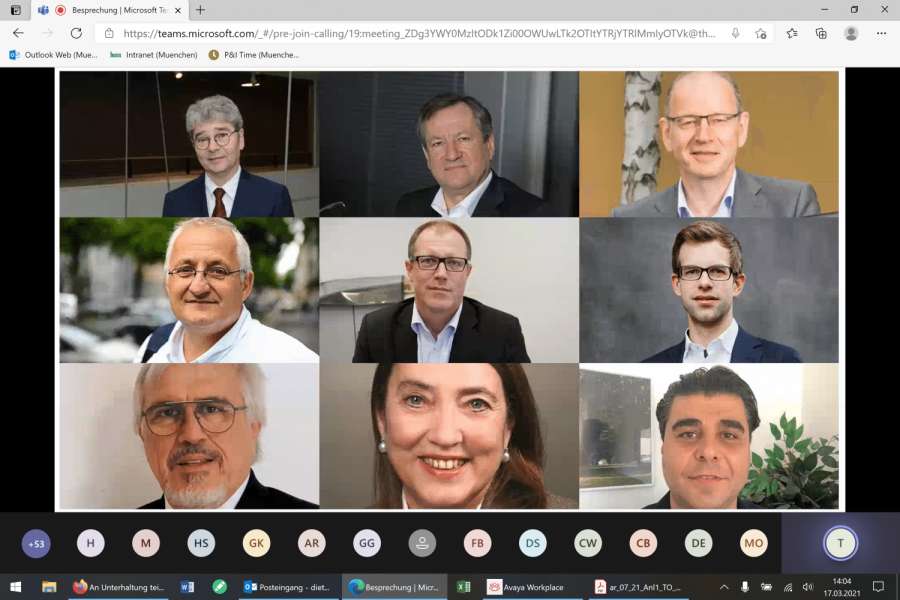Close the Besprechung Microsoft Teams tab

click(178, 10)
